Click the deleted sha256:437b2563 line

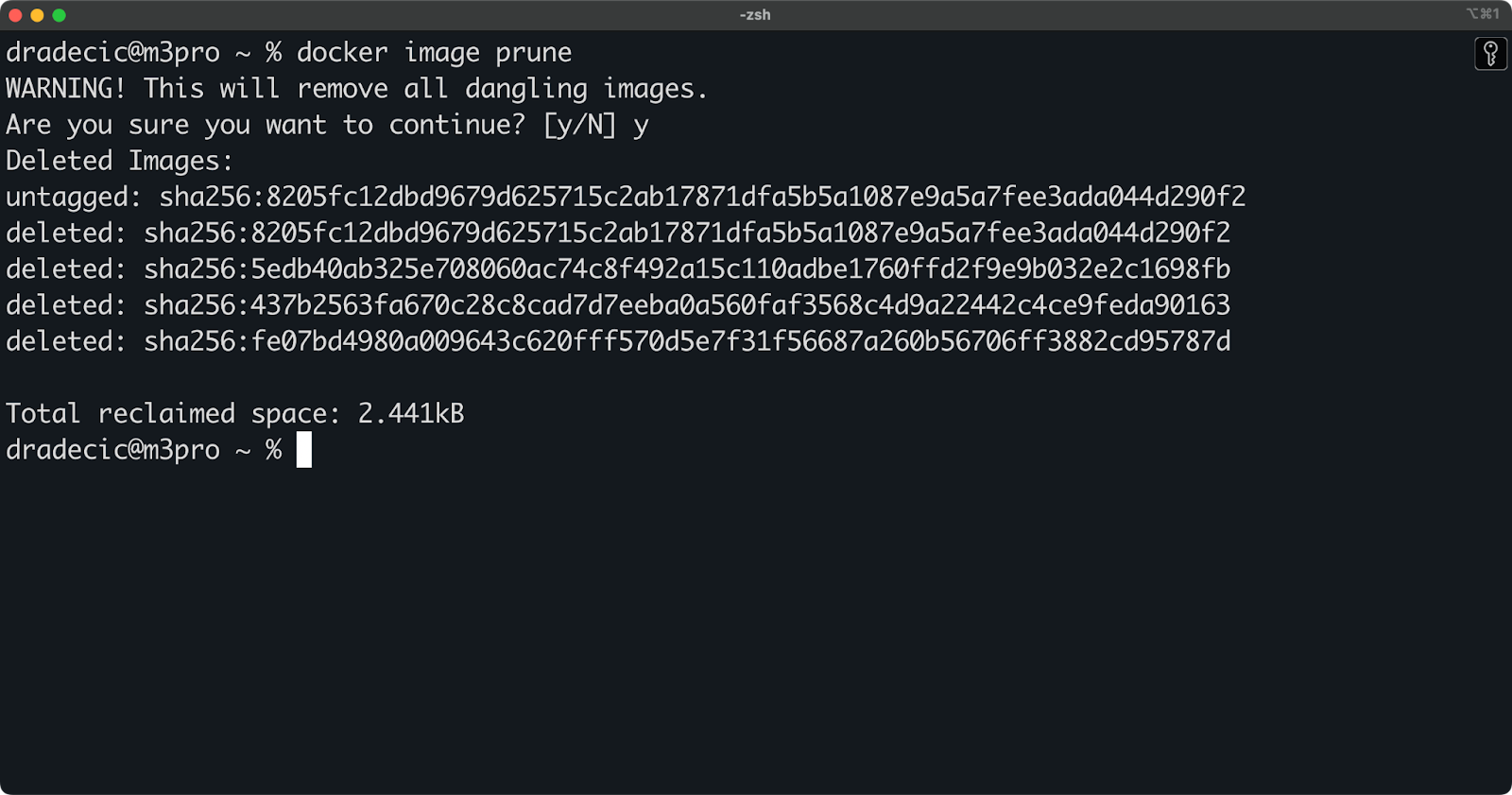click(x=618, y=304)
